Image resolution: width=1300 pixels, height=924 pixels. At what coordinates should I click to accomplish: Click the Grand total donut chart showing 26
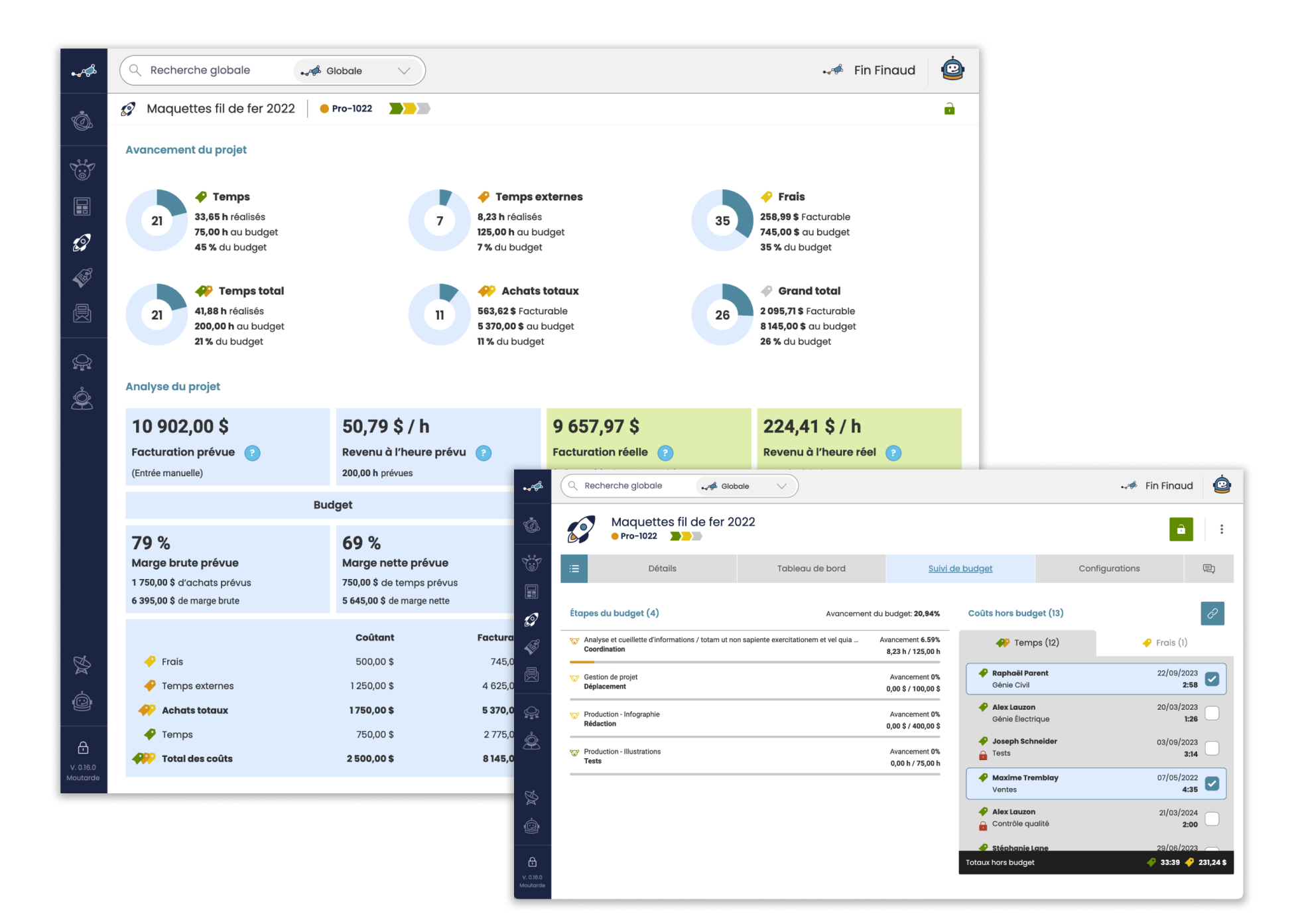(722, 314)
